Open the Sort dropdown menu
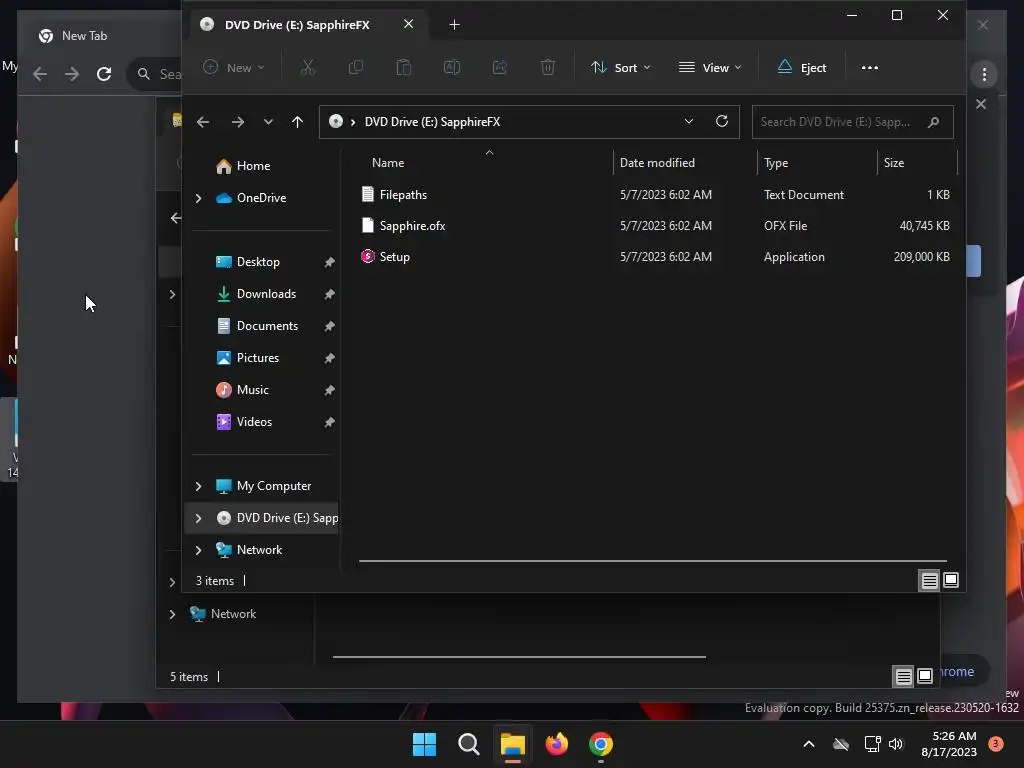 [620, 67]
